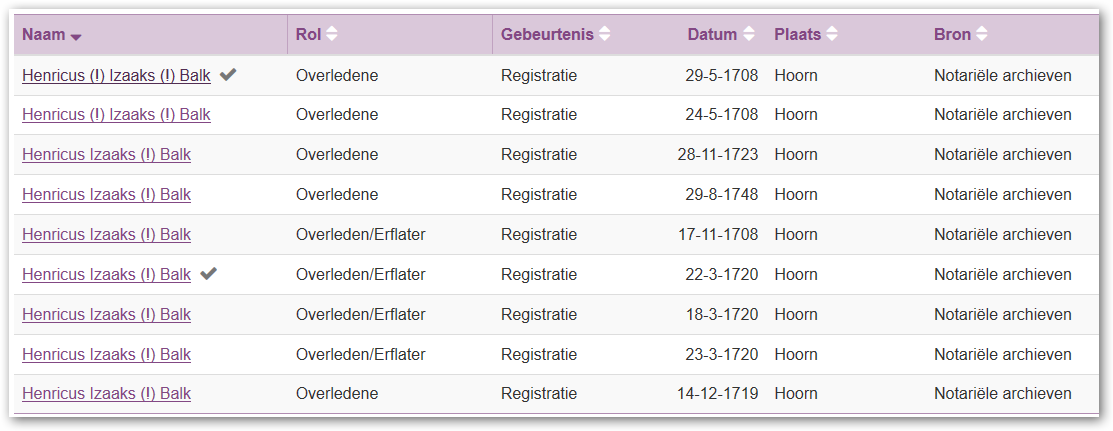This screenshot has width=1113, height=431.
Task: Click the sort arrows icon beside Datum
Action: click(749, 34)
